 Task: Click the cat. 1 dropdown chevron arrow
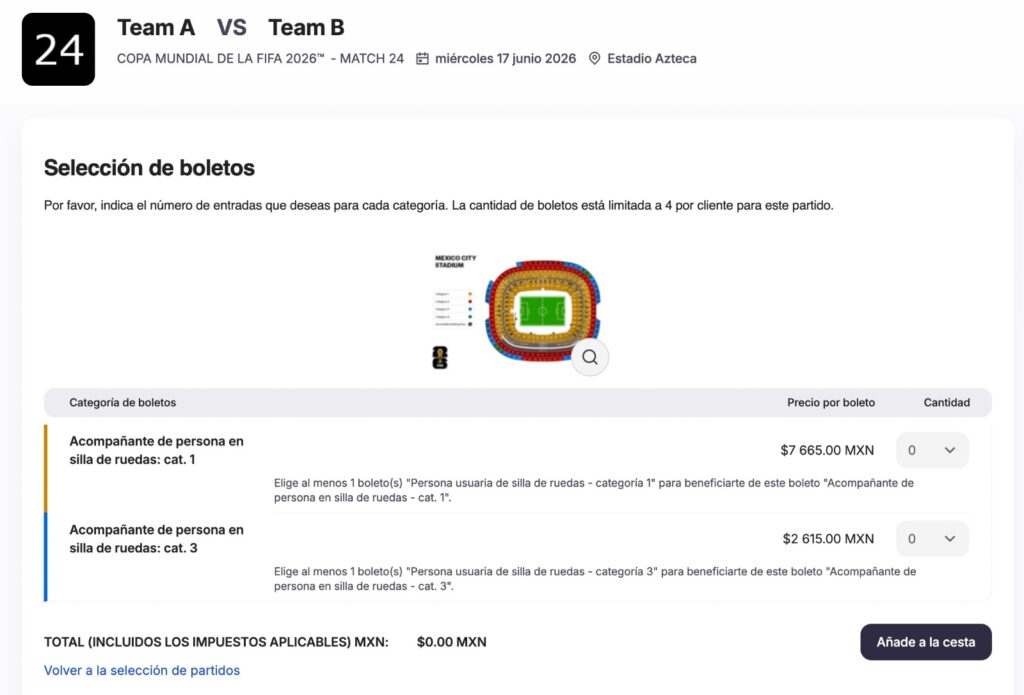coord(950,450)
